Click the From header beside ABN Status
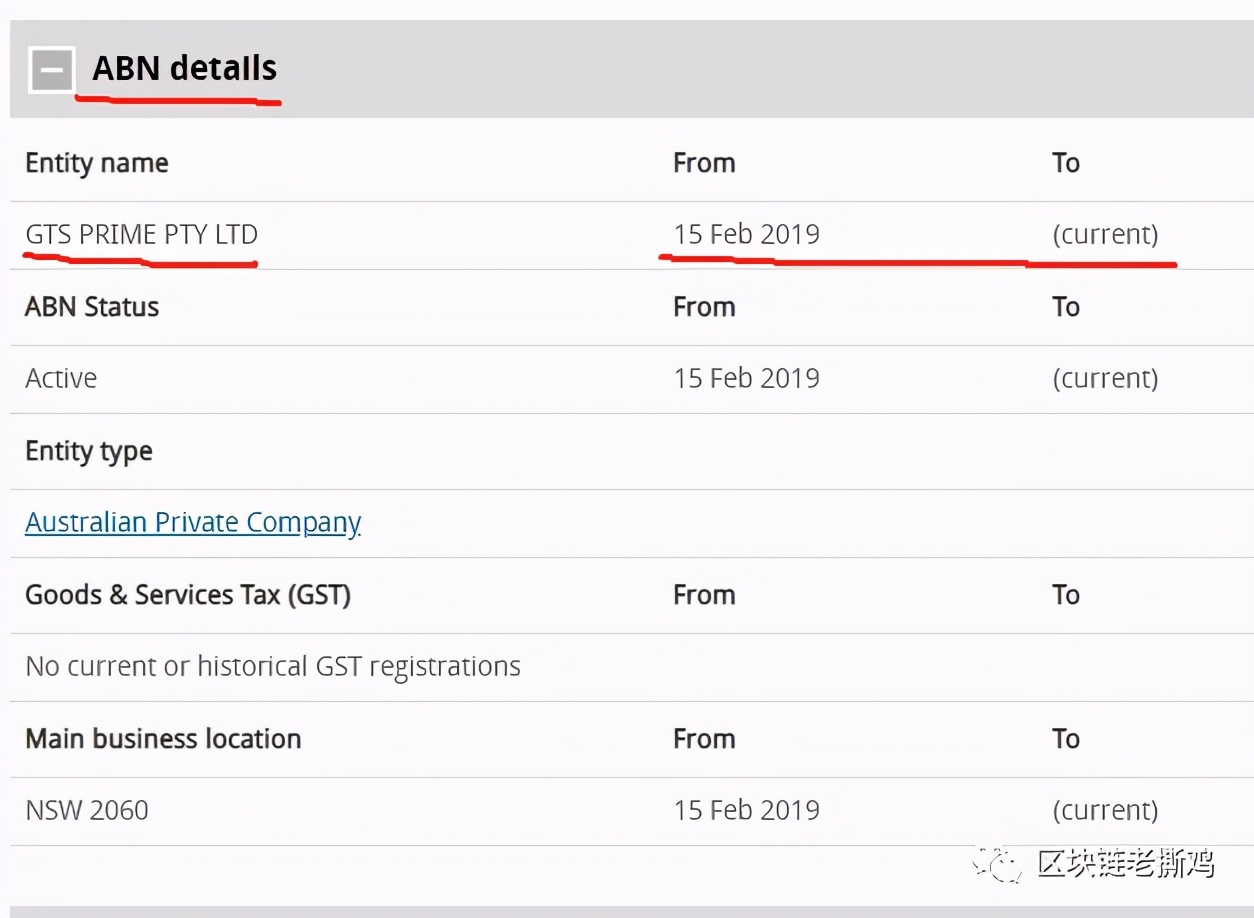The width and height of the screenshot is (1254, 918). 704,307
